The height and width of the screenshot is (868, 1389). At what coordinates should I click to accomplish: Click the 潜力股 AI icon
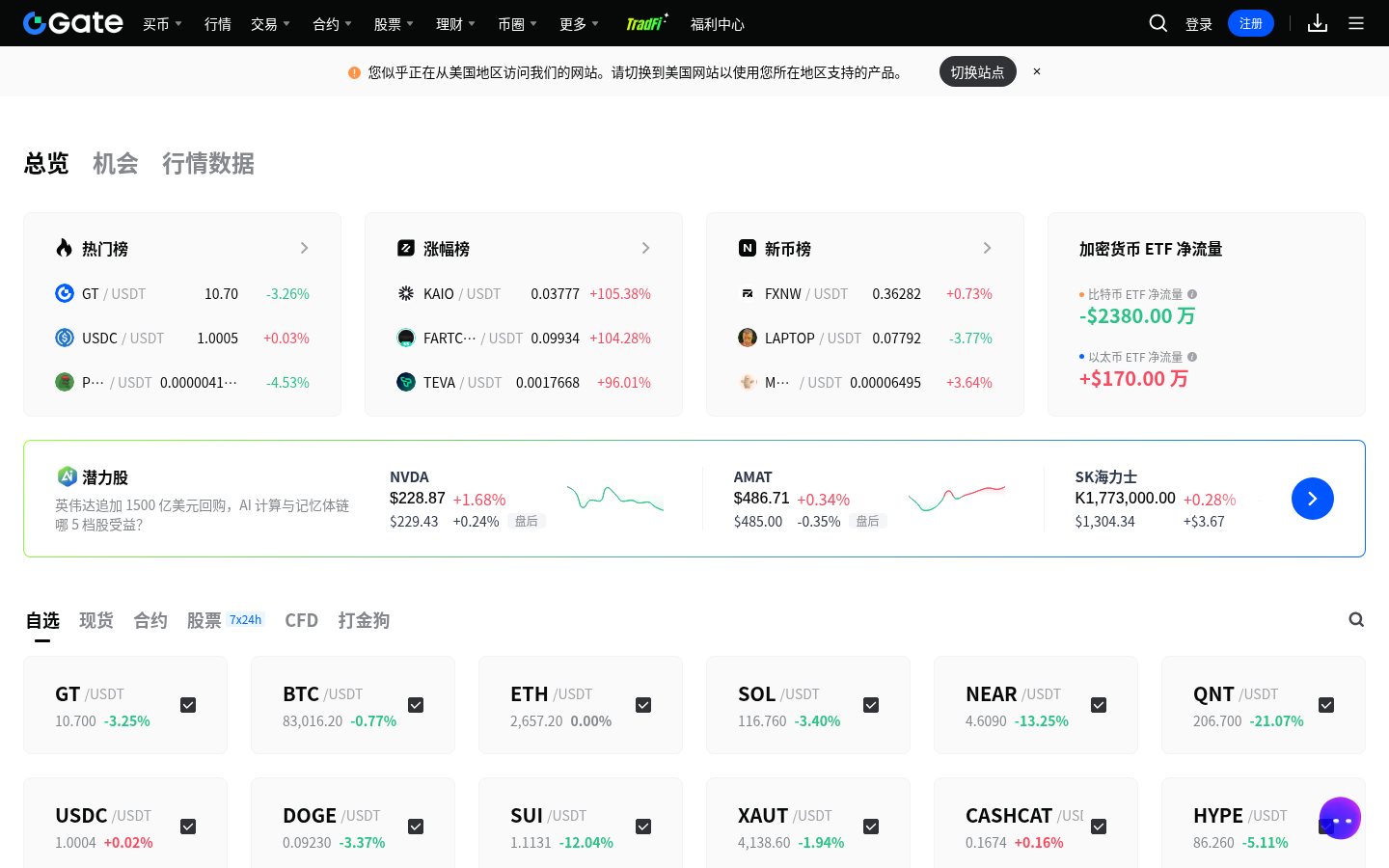(x=67, y=476)
